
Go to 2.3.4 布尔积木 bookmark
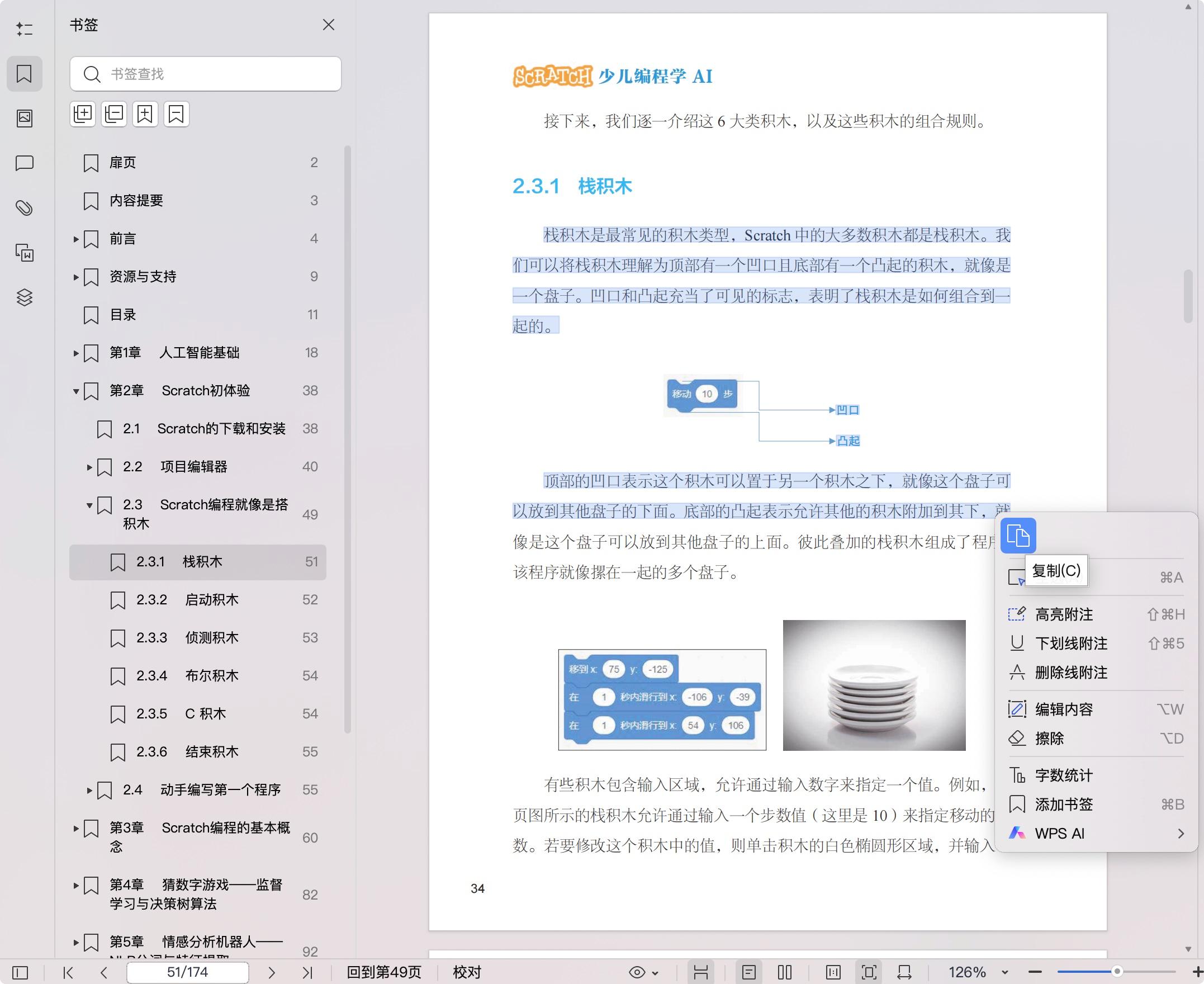[198, 675]
